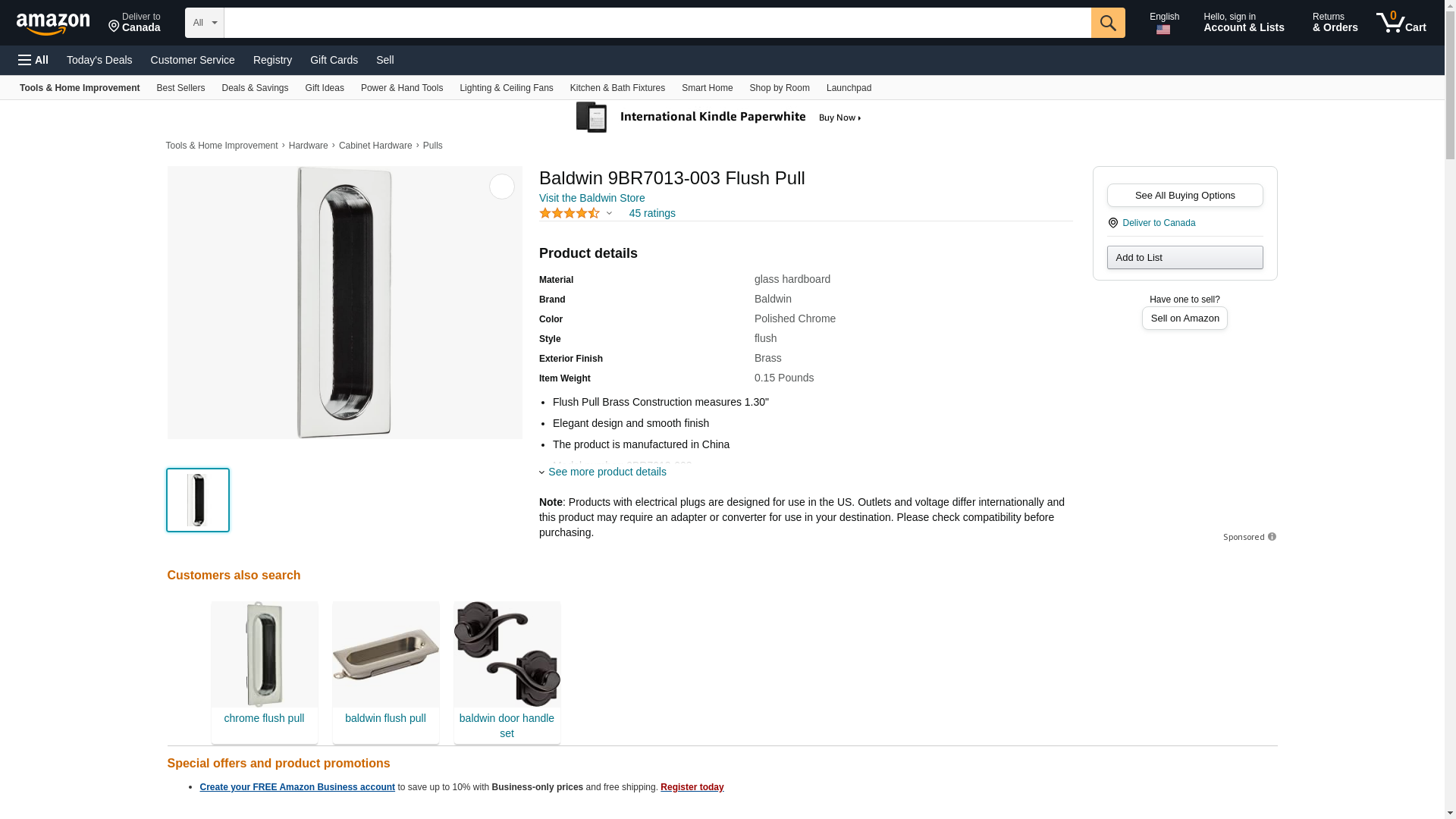Open the All hamburger menu

pos(33,60)
